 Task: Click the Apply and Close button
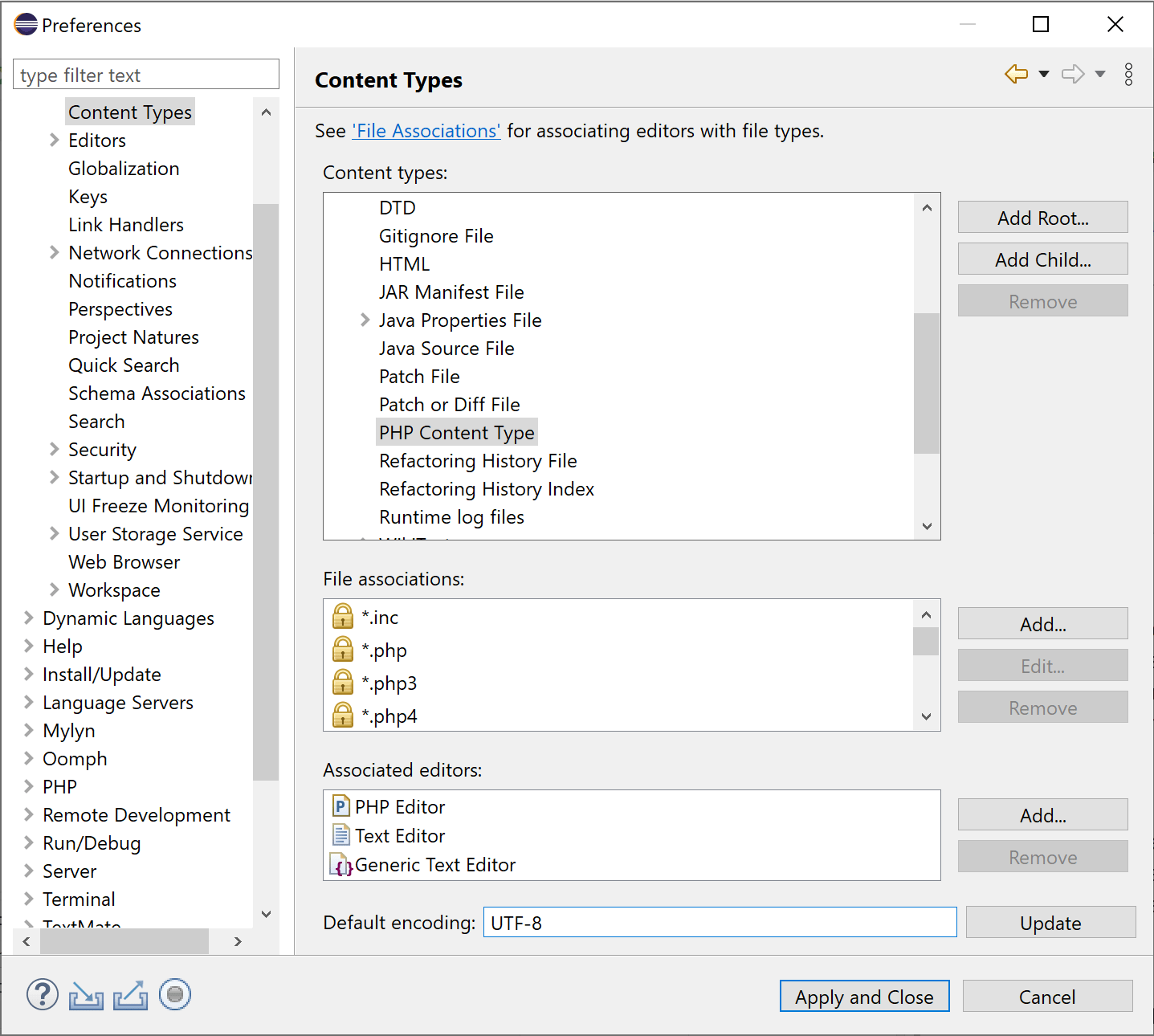[864, 996]
